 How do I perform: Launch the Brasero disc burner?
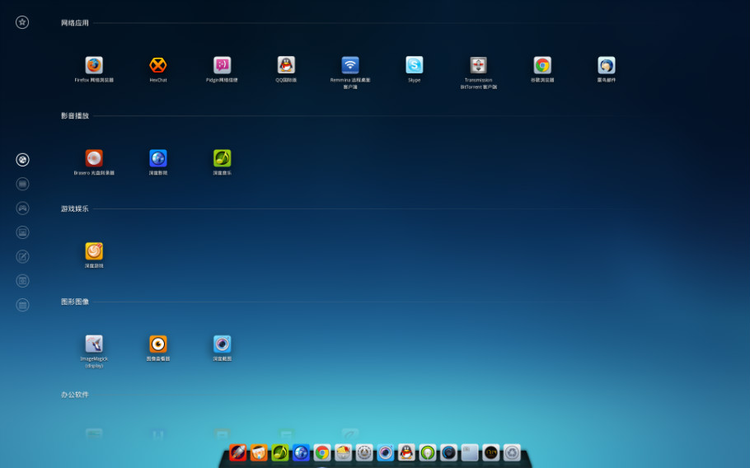click(94, 158)
